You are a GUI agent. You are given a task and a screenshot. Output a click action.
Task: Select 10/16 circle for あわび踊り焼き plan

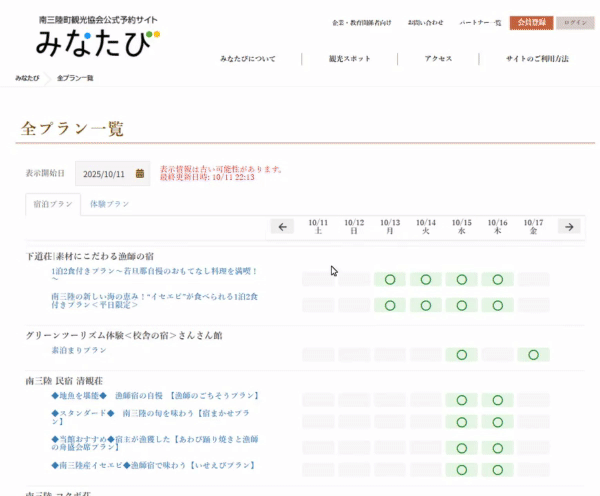click(x=497, y=448)
